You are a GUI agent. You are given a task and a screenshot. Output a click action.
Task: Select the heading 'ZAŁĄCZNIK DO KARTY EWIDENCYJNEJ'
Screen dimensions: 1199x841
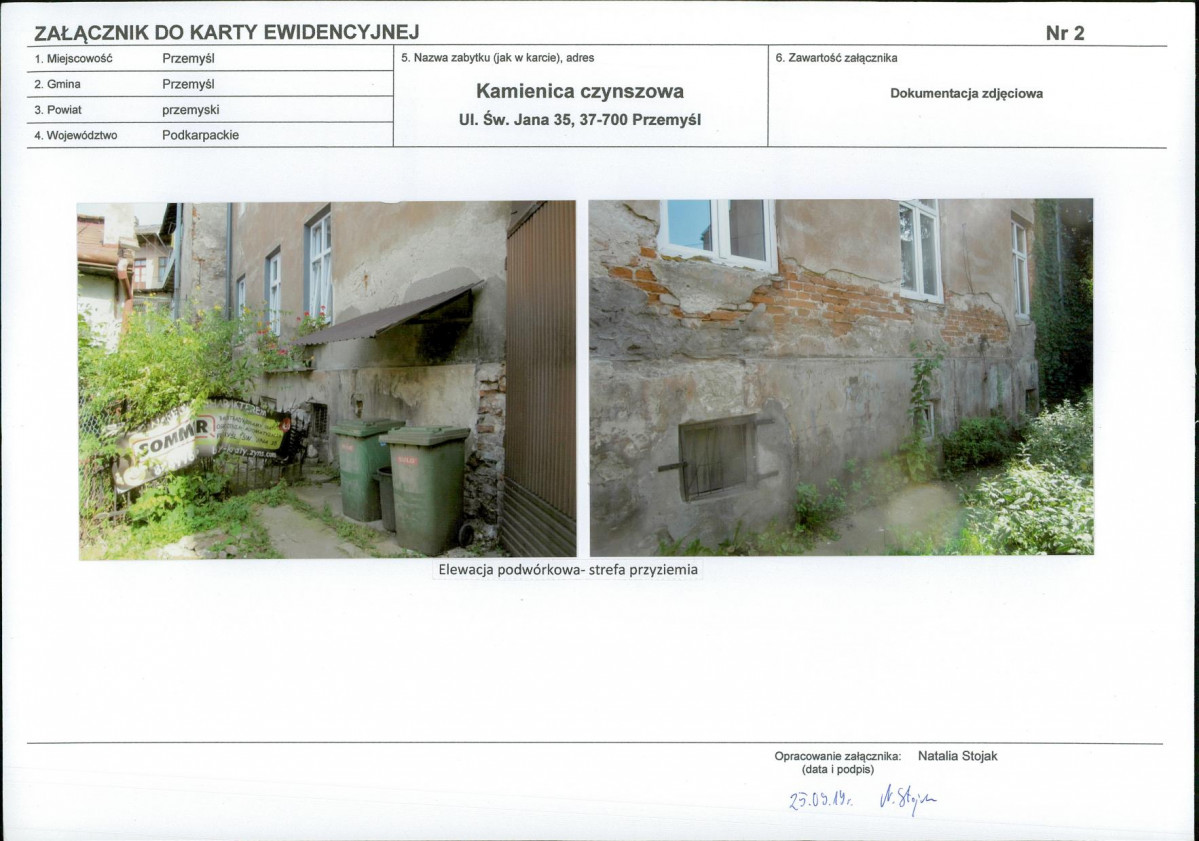click(x=227, y=33)
